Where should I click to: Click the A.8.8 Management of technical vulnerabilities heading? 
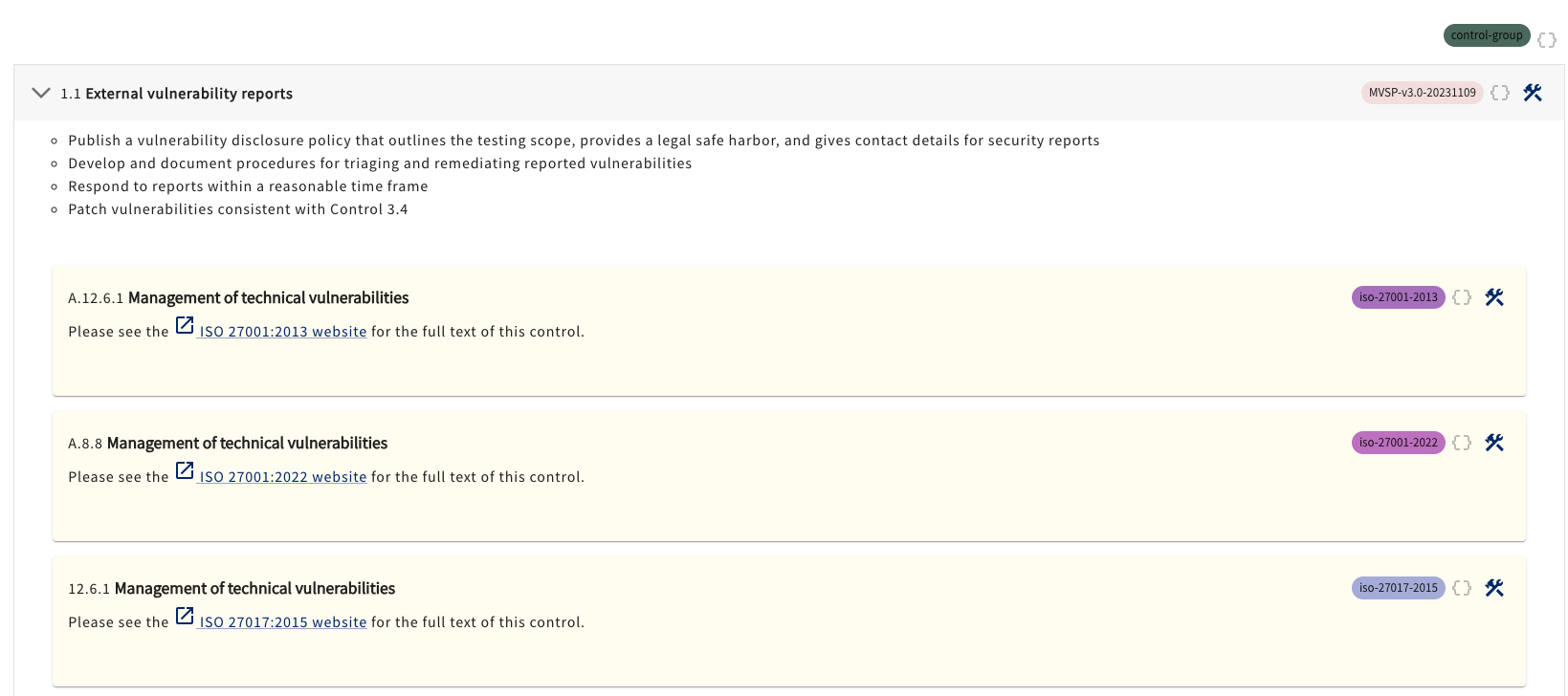(x=247, y=444)
